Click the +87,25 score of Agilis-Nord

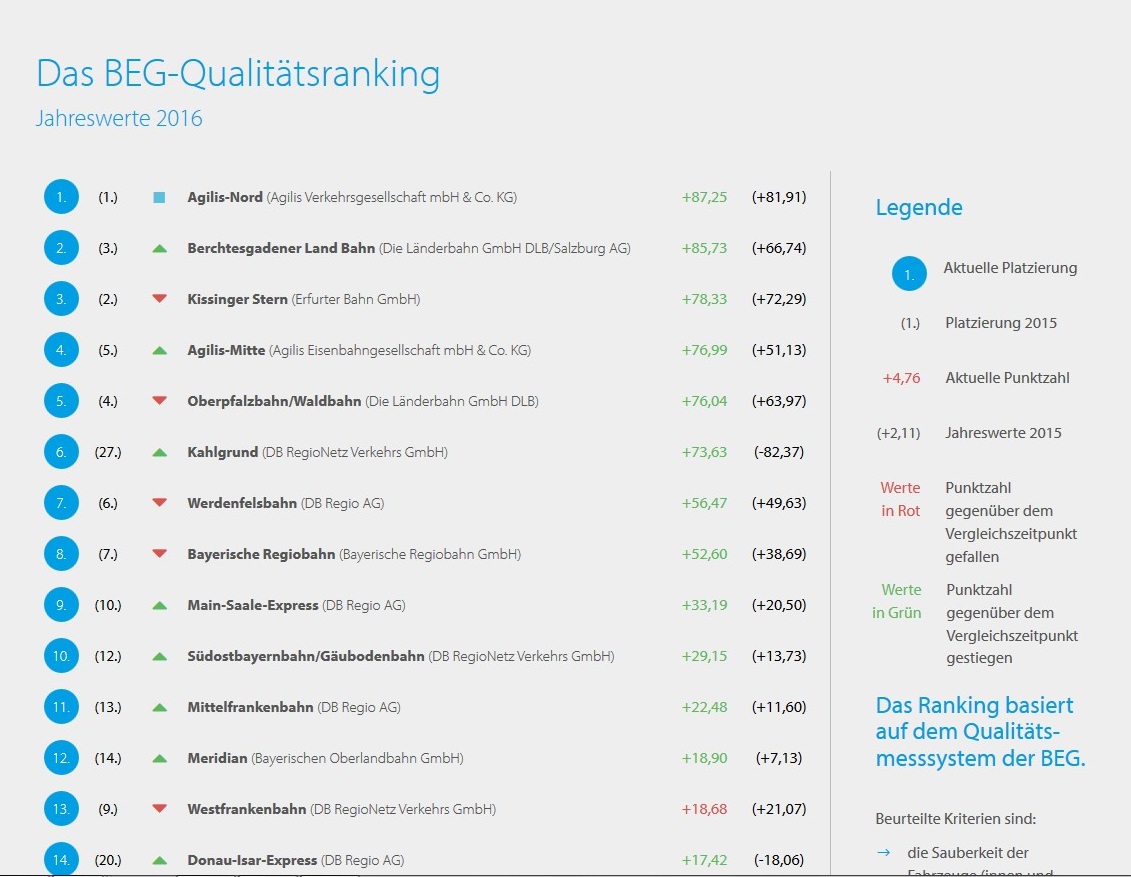(705, 197)
